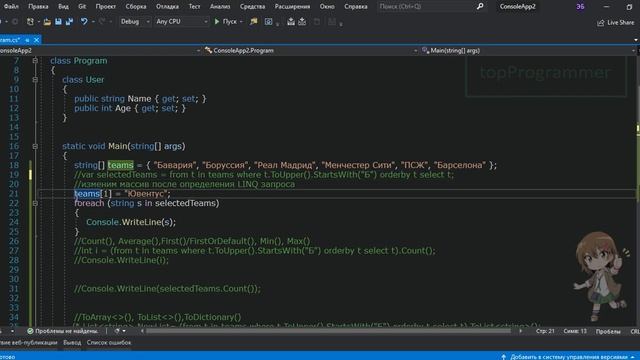
Task: Open the Анализ menu
Action: pos(220,7)
